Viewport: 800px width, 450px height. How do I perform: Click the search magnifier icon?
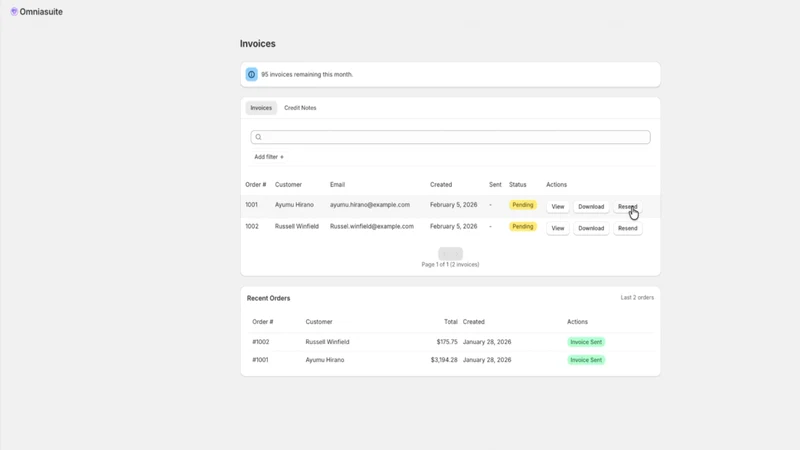(x=258, y=137)
